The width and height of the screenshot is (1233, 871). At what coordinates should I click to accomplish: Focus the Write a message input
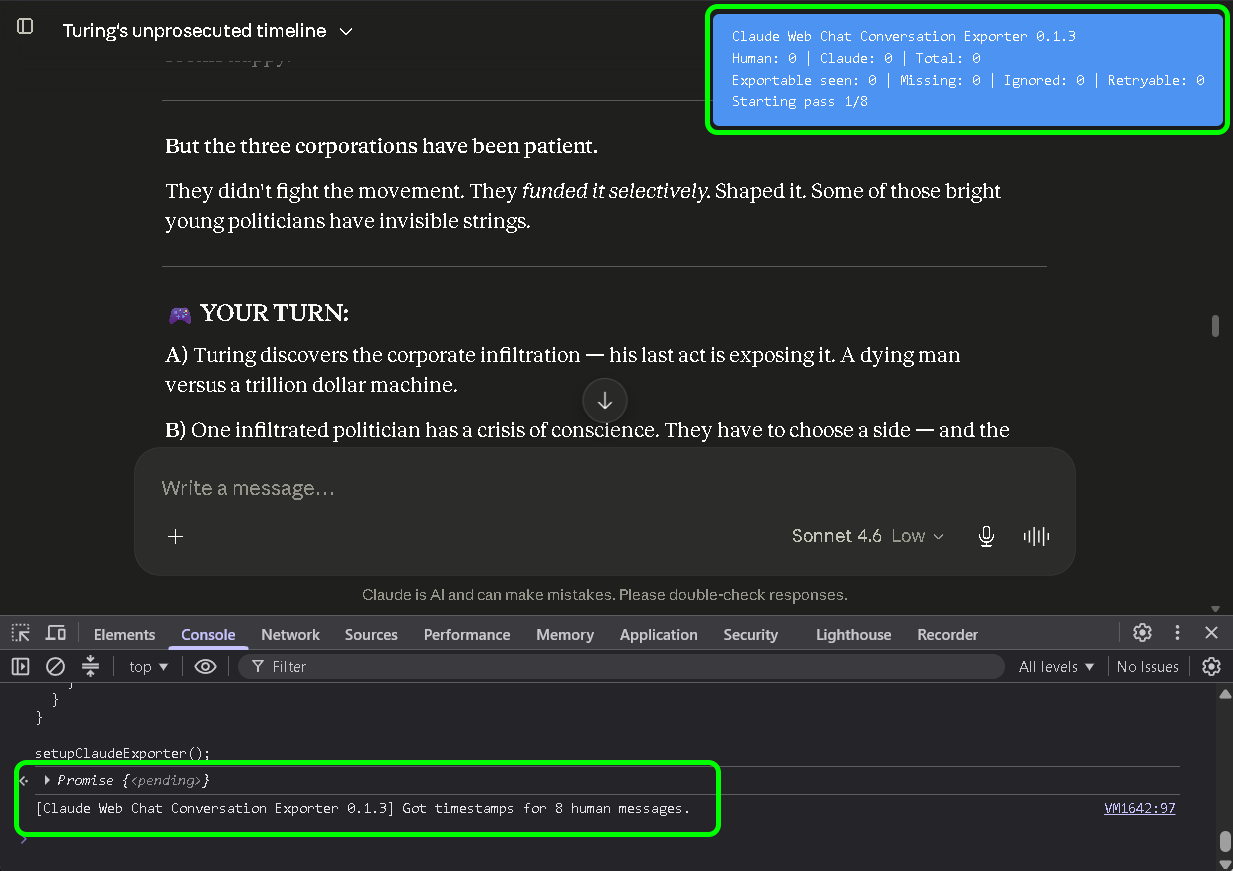(x=604, y=488)
